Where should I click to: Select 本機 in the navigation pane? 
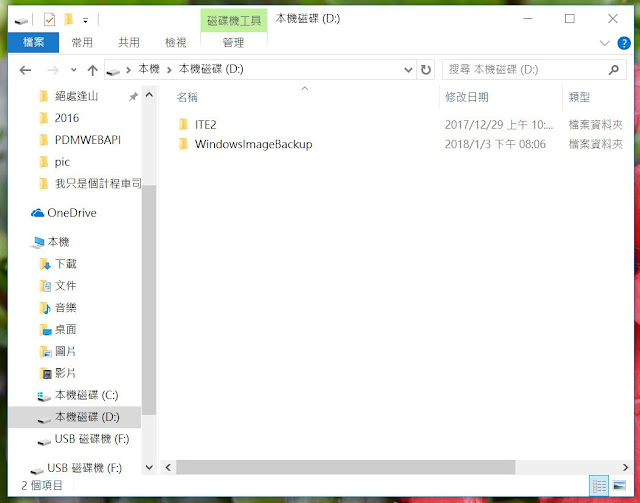pos(58,242)
